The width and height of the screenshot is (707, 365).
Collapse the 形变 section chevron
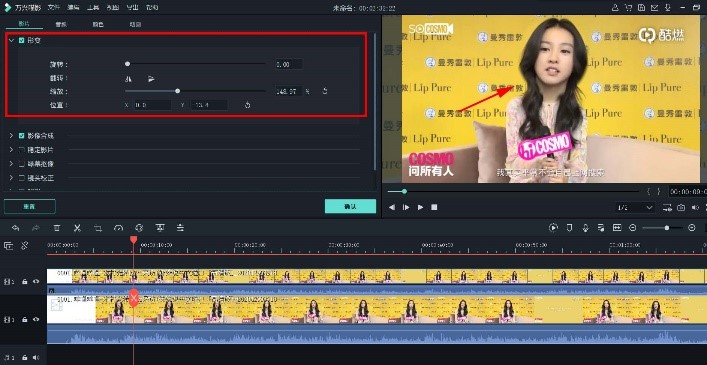click(11, 40)
